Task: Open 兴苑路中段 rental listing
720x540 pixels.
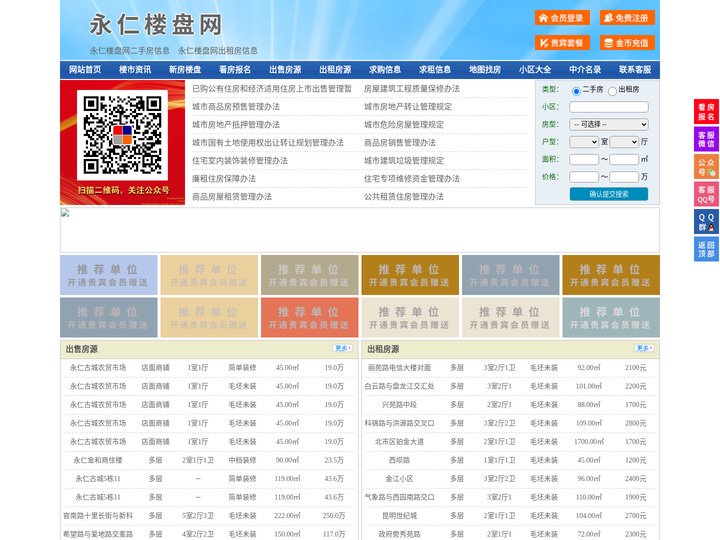Action: [x=399, y=405]
